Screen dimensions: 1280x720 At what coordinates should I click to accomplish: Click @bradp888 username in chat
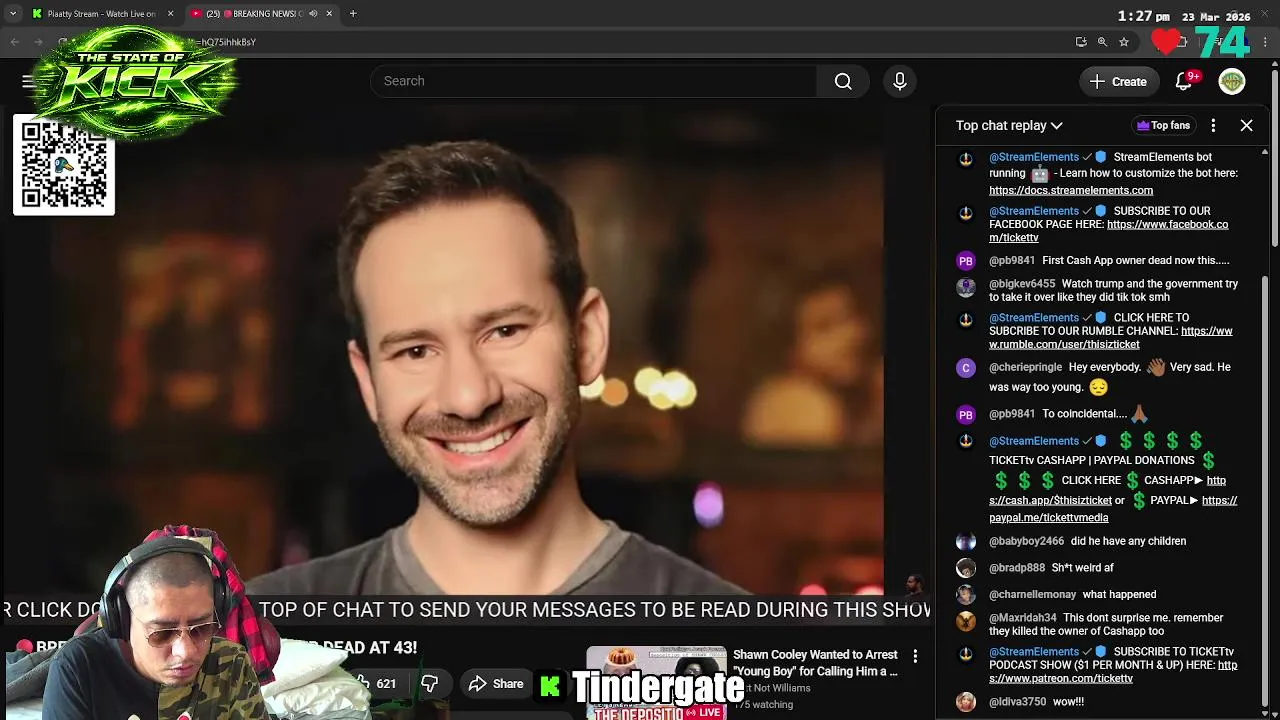[x=1016, y=568]
